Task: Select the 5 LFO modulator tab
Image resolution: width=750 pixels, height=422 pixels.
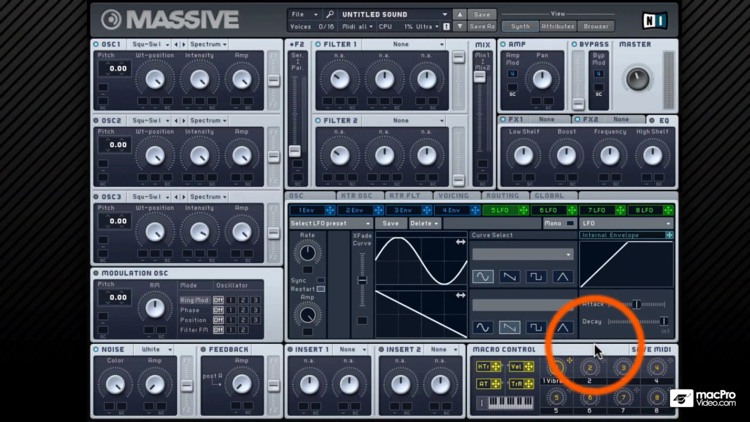Action: click(500, 210)
